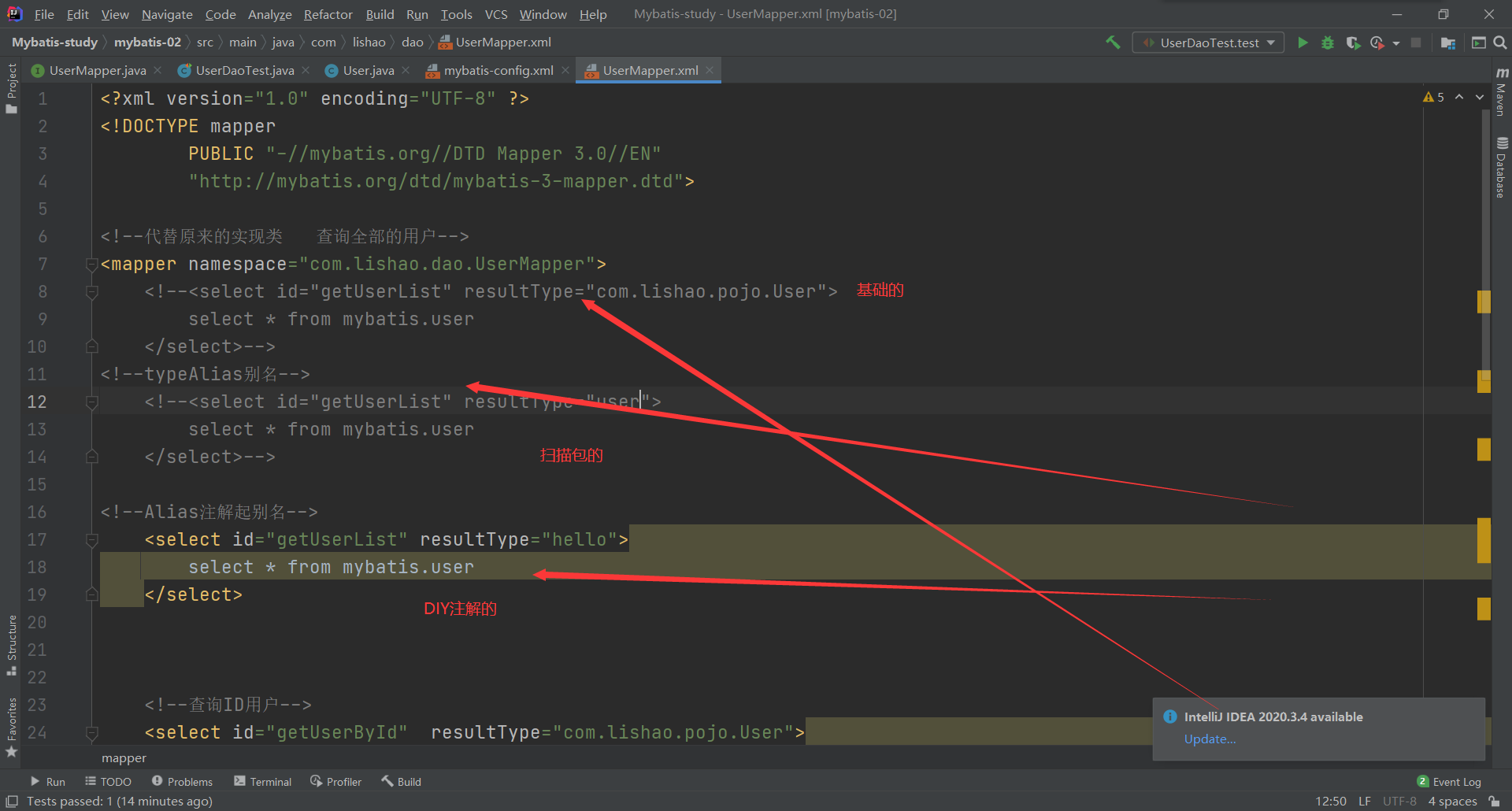This screenshot has width=1512, height=811.
Task: Click the info icon in the update notification
Action: [x=1170, y=717]
